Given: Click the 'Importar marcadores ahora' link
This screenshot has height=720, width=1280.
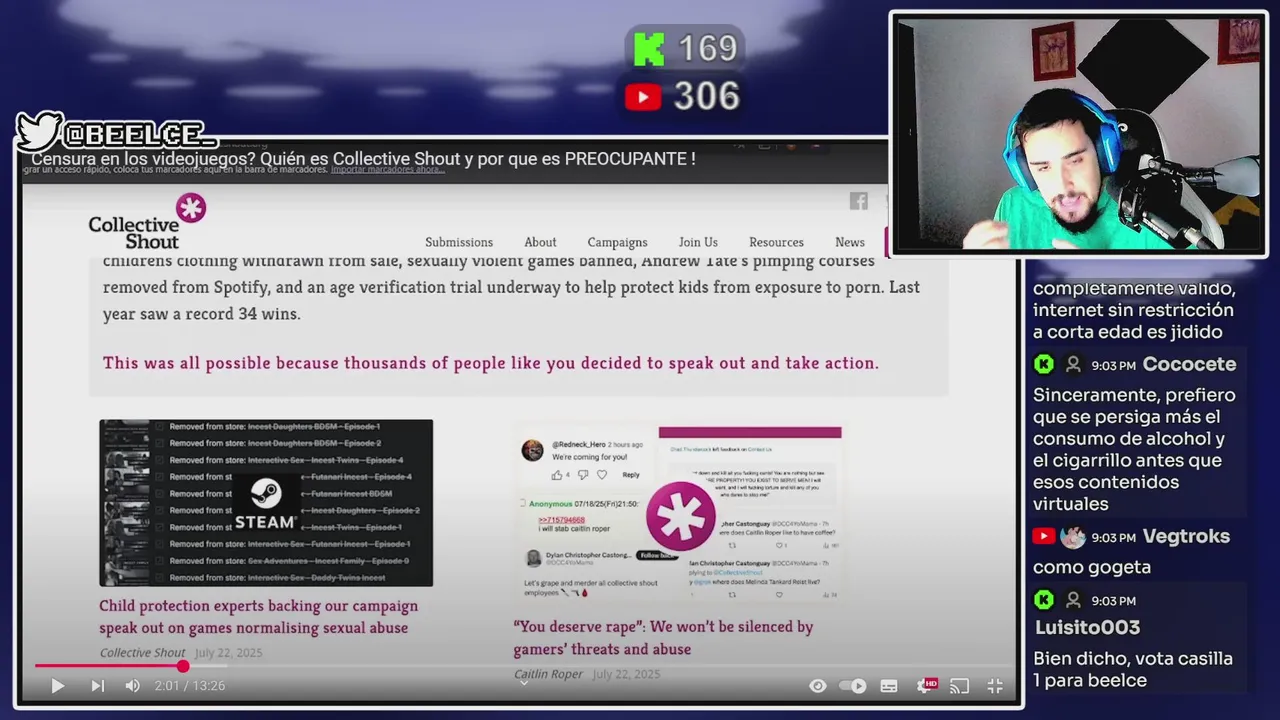Looking at the screenshot, I should (388, 170).
